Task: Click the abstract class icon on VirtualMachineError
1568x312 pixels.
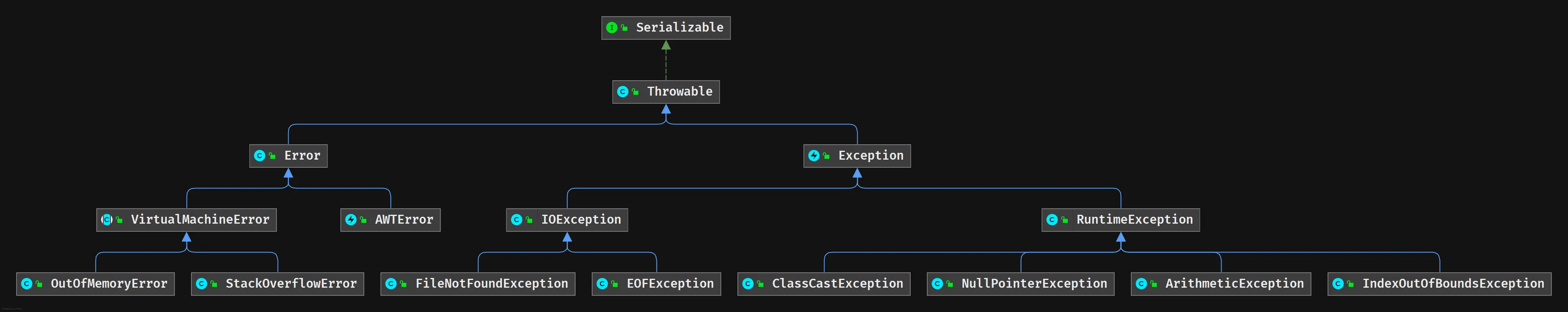Action: pyautogui.click(x=107, y=219)
